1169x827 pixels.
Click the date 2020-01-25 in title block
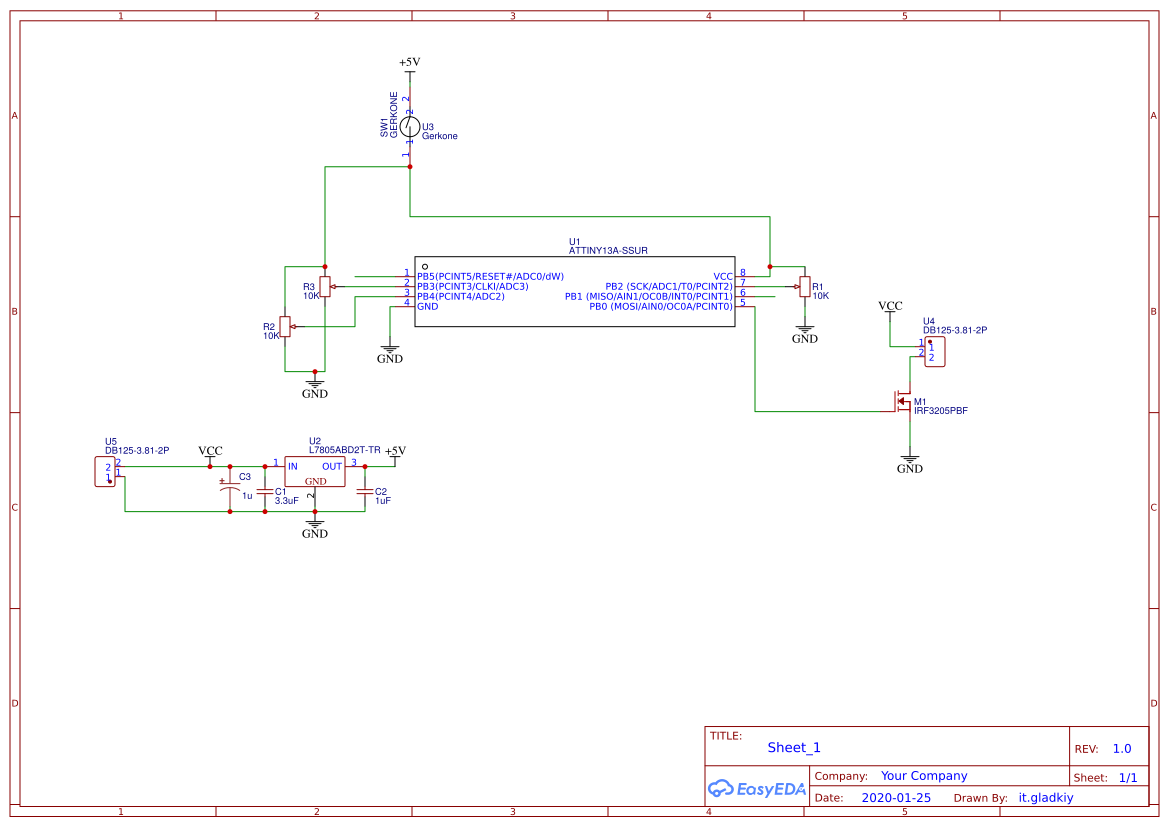pos(897,797)
